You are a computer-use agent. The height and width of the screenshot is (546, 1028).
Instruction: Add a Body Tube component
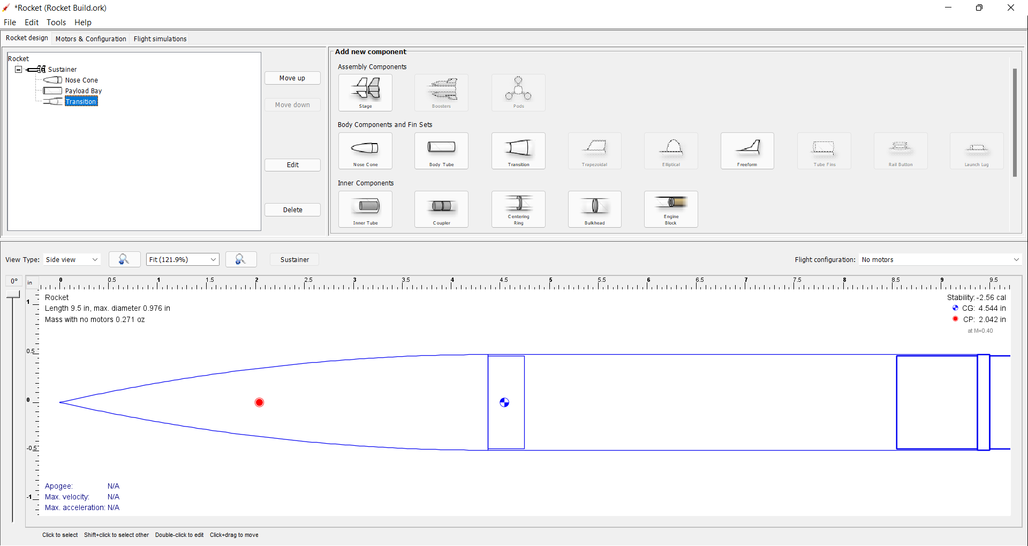[x=441, y=151]
